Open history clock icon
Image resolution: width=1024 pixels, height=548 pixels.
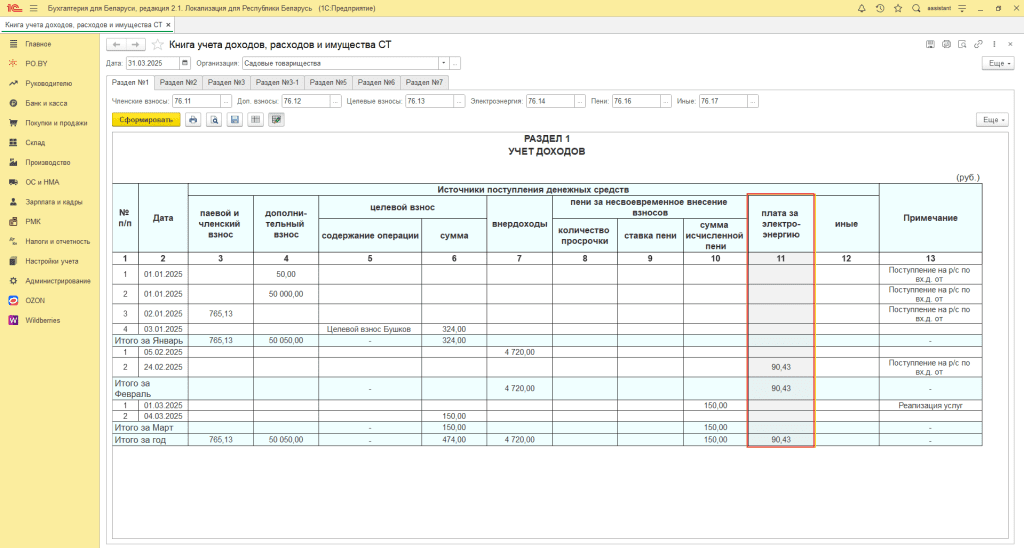point(880,8)
